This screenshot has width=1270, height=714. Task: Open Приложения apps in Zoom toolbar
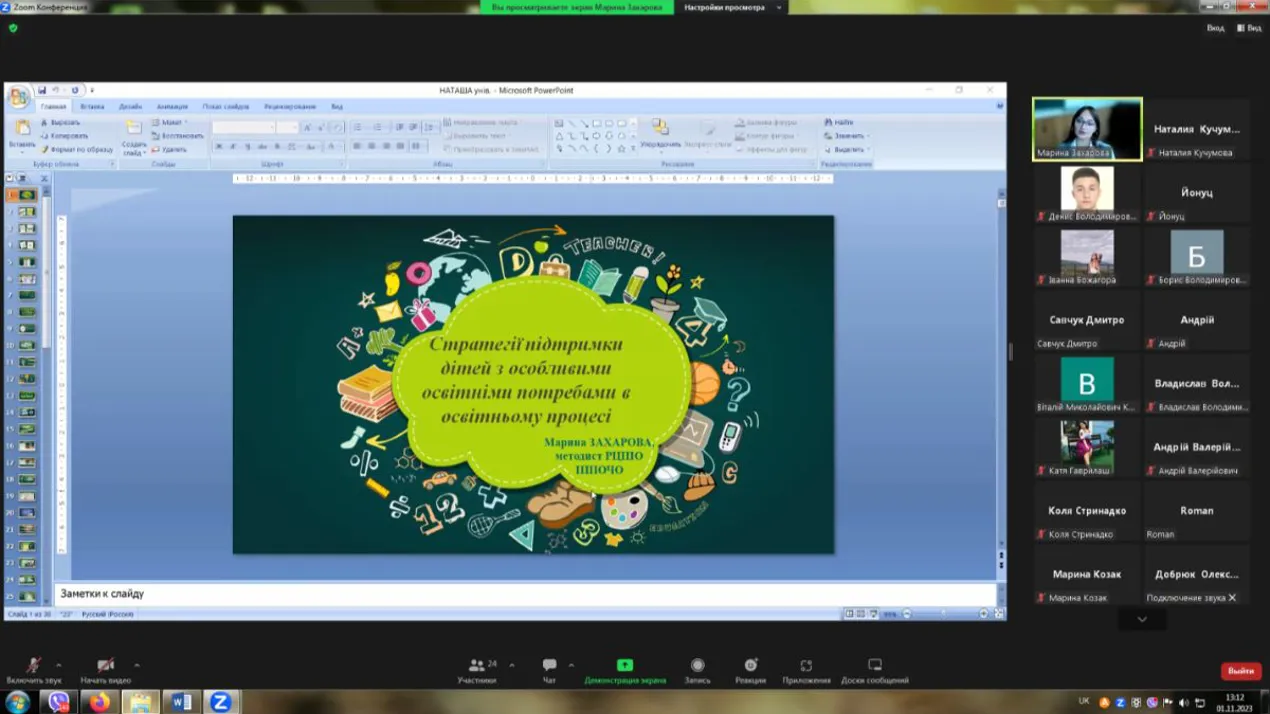click(806, 670)
